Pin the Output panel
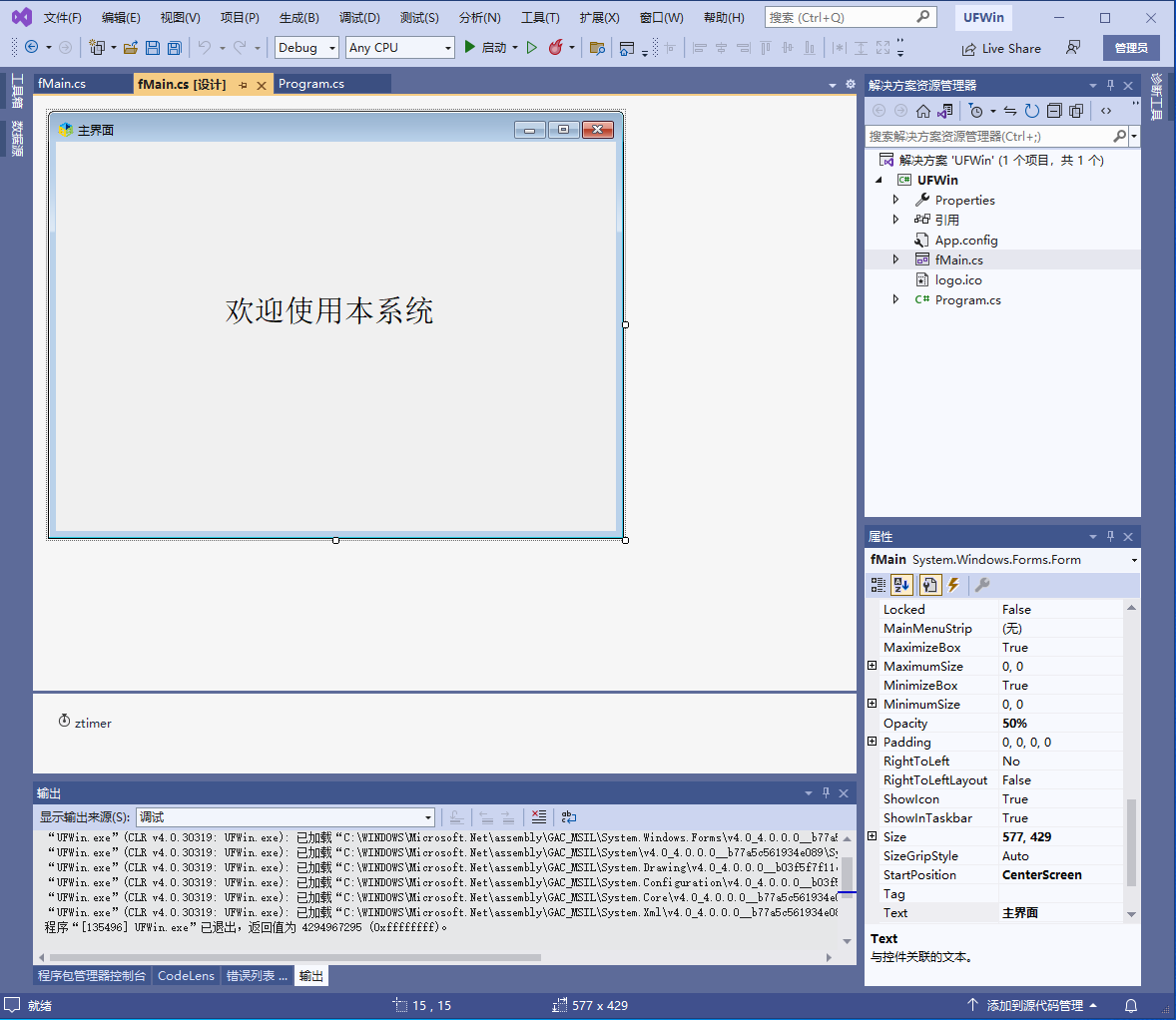The width and height of the screenshot is (1176, 1020). pyautogui.click(x=826, y=792)
